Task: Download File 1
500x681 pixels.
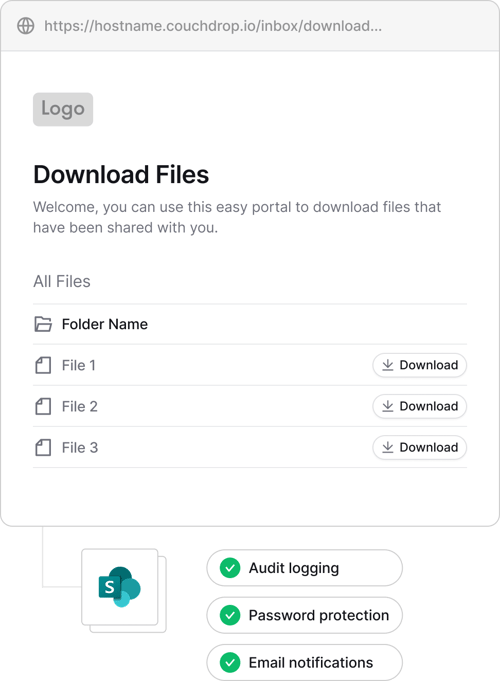Action: coord(420,365)
